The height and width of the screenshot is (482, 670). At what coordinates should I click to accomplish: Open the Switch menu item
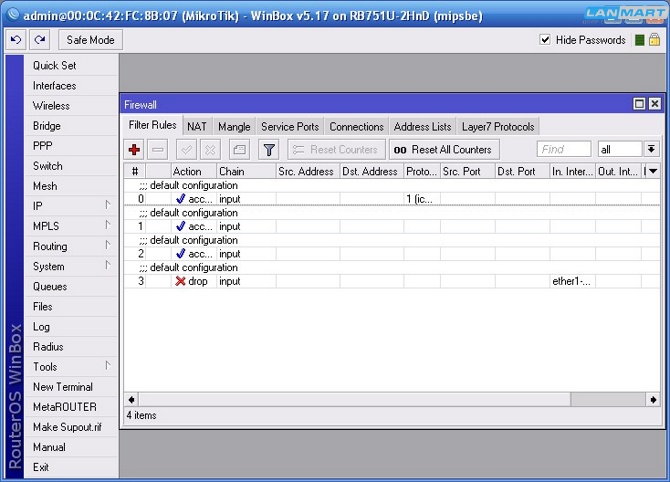tap(71, 166)
